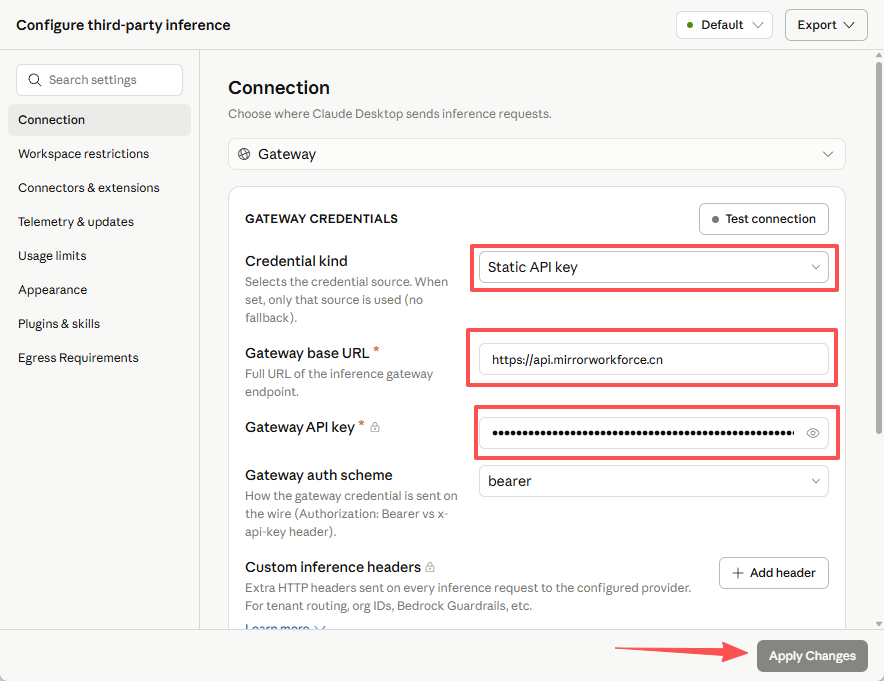The height and width of the screenshot is (681, 884).
Task: Expand the Learn more link chevron
Action: pos(320,627)
